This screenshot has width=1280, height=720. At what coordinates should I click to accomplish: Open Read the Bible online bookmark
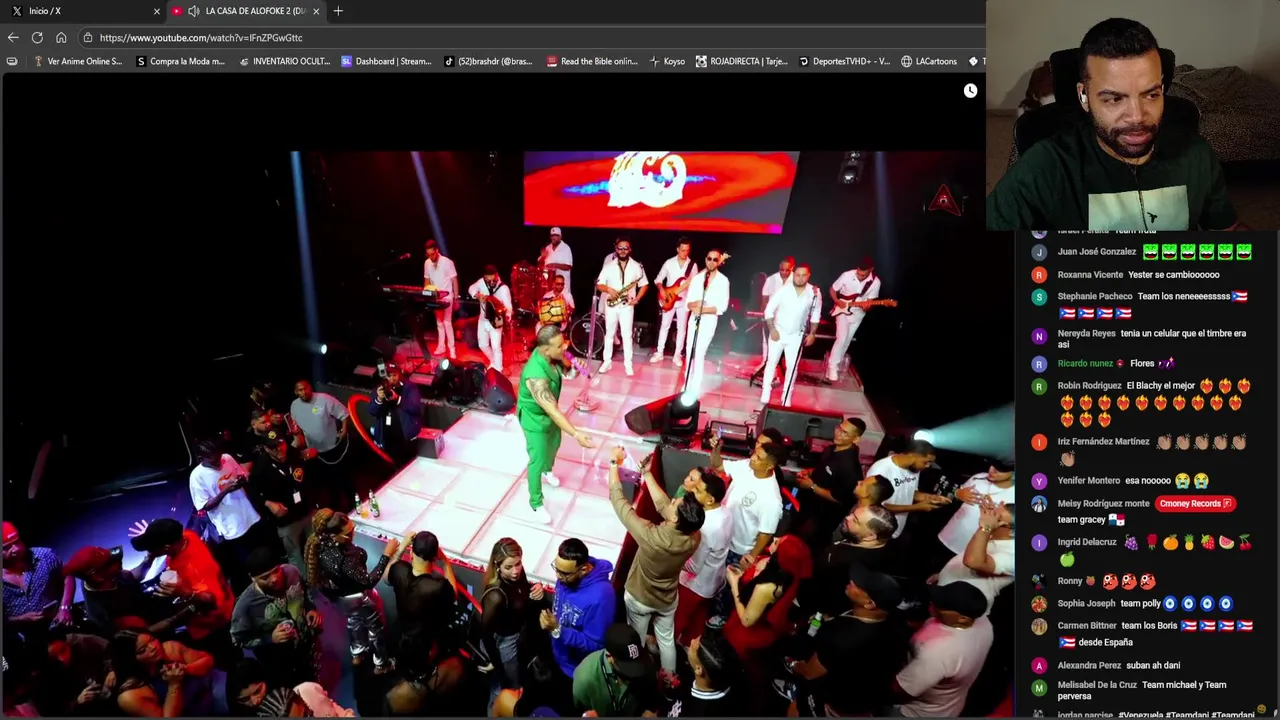click(x=592, y=61)
